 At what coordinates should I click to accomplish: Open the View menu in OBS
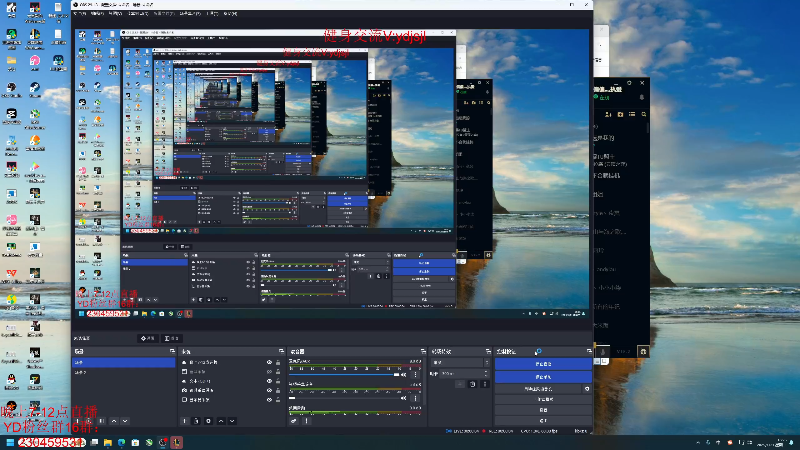[116, 14]
